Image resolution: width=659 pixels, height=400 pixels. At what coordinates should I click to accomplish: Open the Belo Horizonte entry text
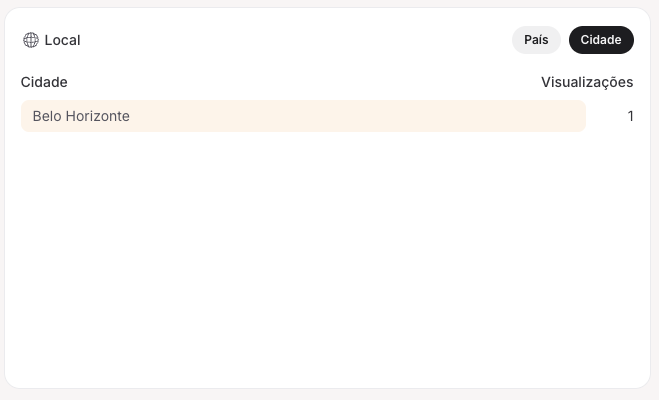[81, 116]
